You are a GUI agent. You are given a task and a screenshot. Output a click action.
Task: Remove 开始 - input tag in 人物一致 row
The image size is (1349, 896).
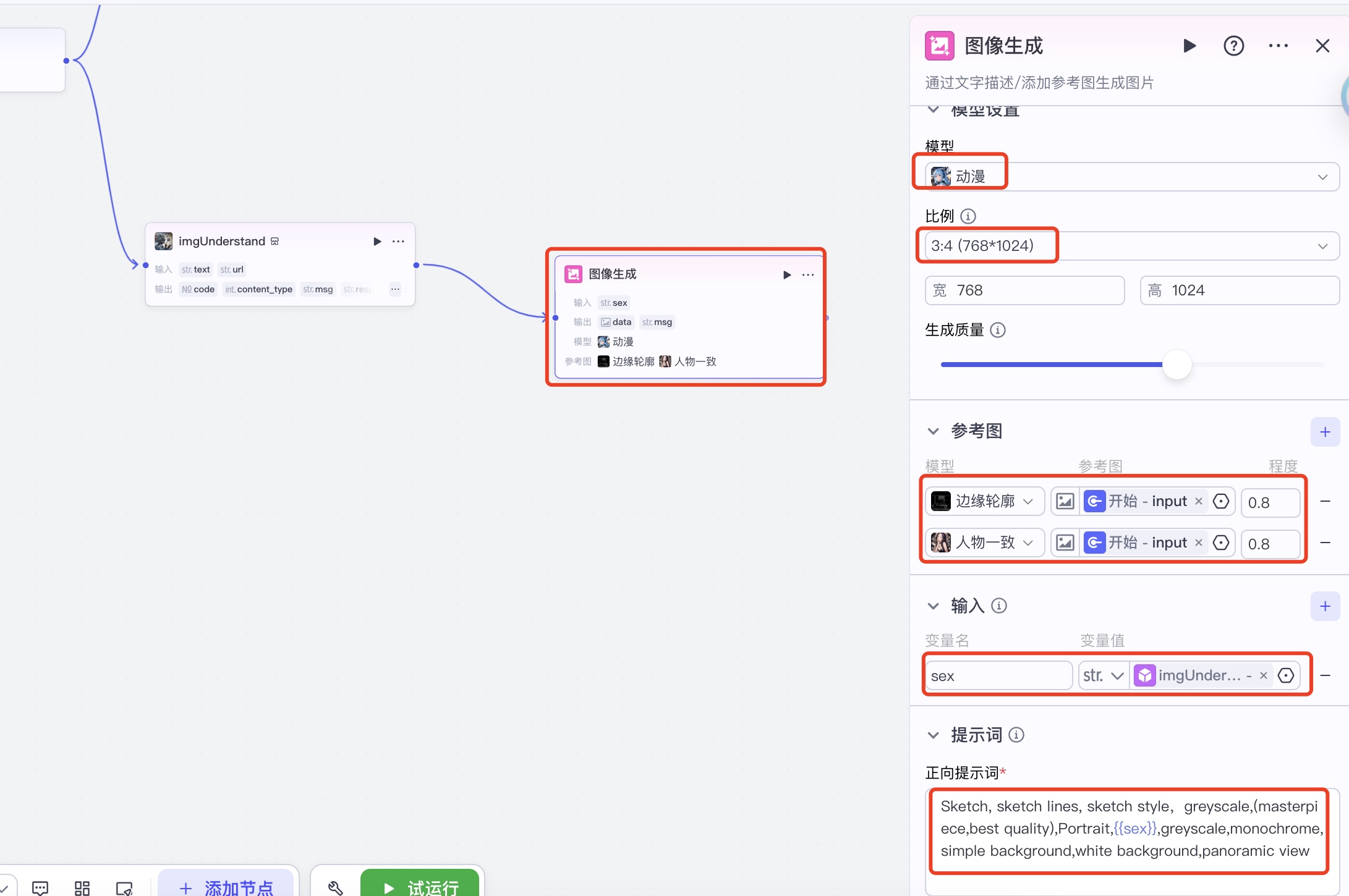click(1199, 543)
